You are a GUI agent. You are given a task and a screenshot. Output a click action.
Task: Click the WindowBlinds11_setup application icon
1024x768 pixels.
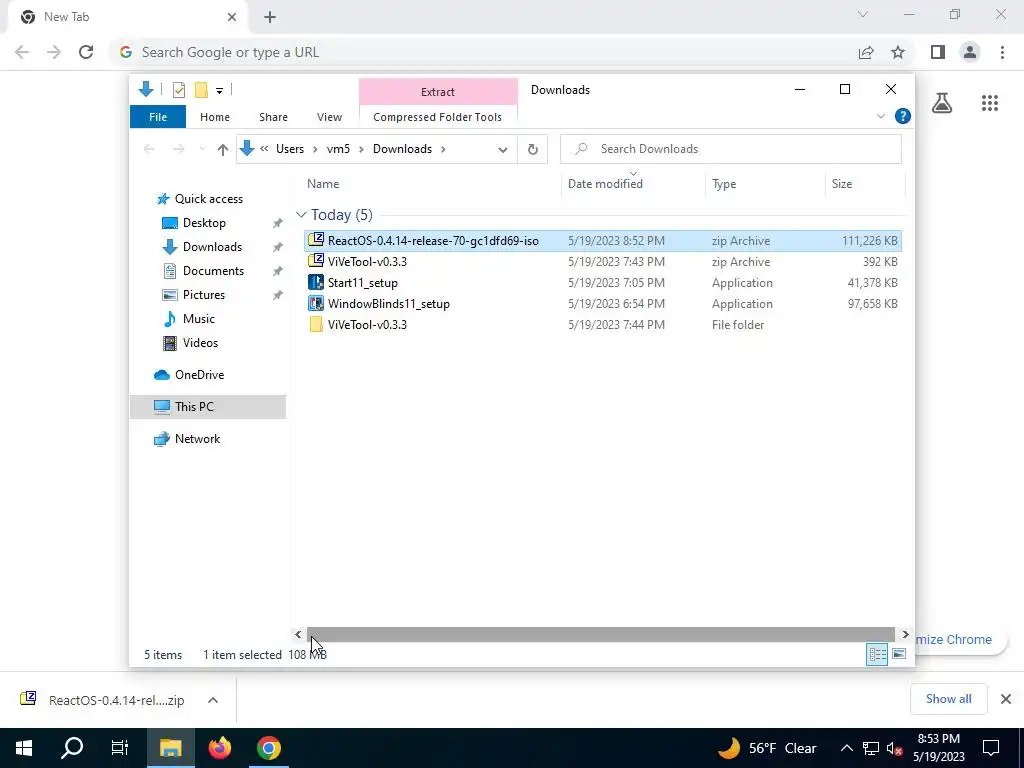coord(316,303)
